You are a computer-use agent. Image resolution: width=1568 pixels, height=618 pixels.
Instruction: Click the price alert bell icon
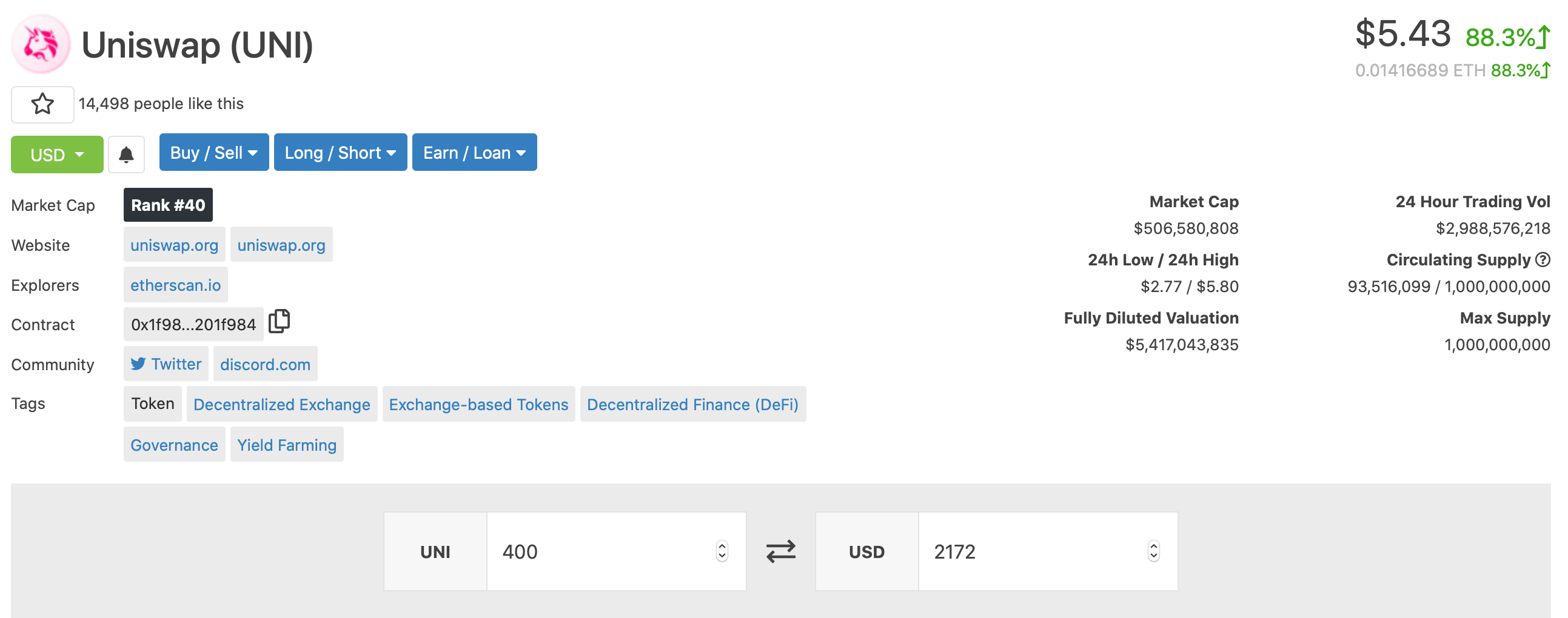[x=126, y=154]
